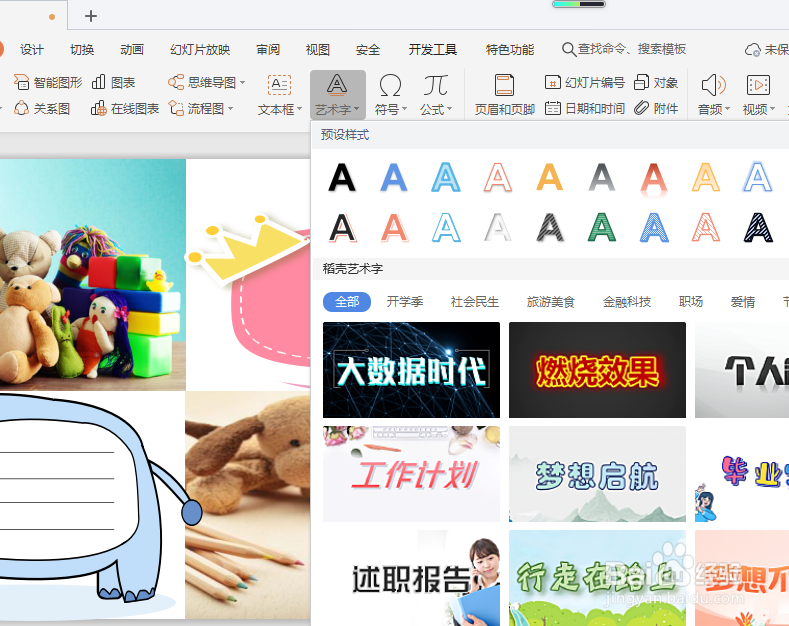
Task: Select the stuffed toys photo on slide
Action: pyautogui.click(x=93, y=275)
